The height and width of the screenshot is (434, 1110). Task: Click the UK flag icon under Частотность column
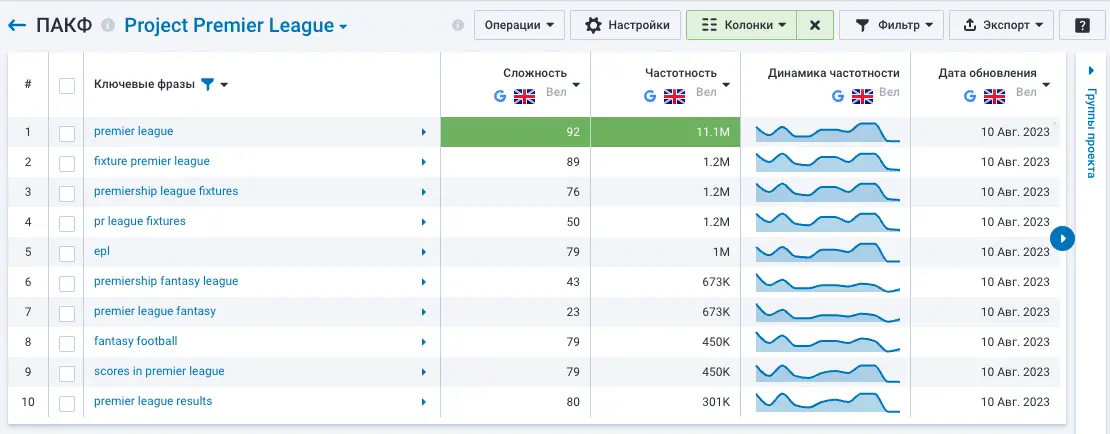pyautogui.click(x=675, y=96)
